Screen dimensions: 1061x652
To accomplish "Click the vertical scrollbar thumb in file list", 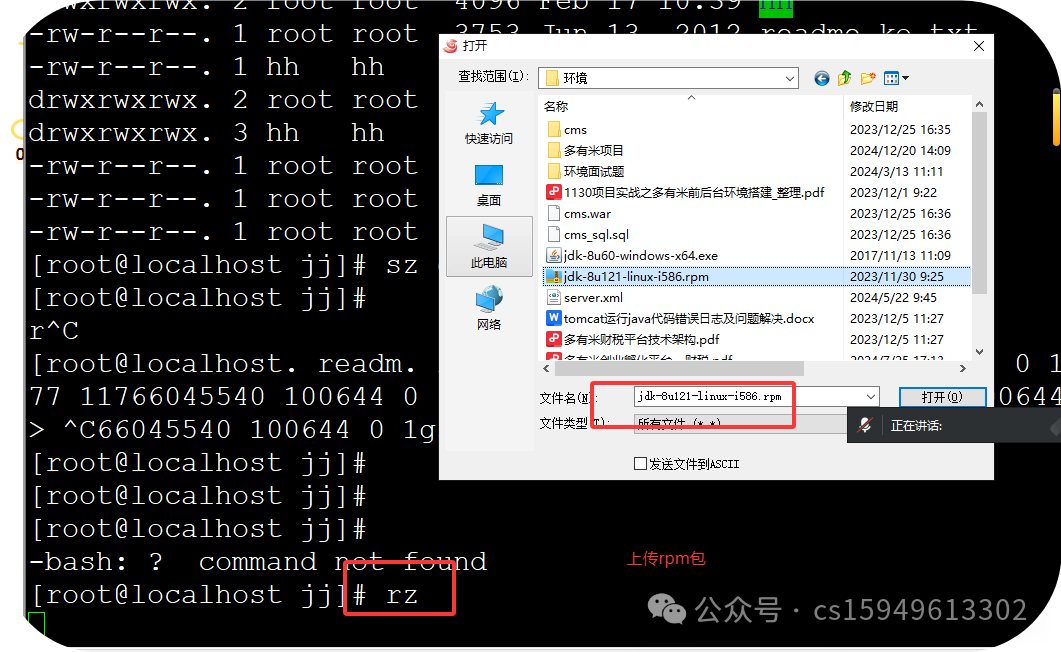I will pyautogui.click(x=979, y=203).
